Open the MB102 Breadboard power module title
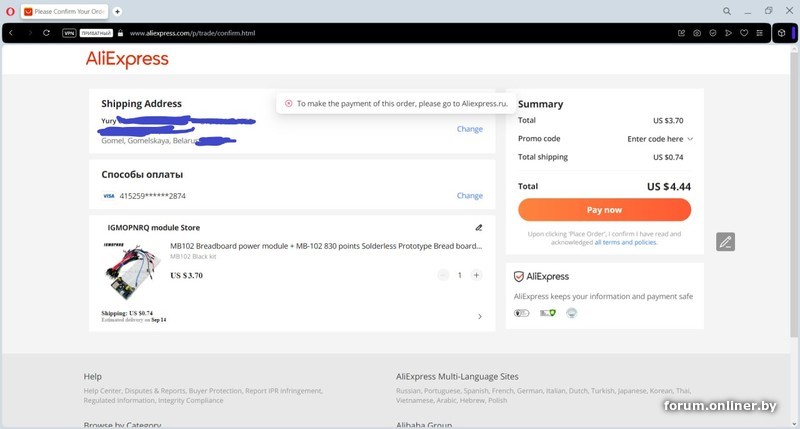Viewport: 800px width, 429px height. click(326, 246)
